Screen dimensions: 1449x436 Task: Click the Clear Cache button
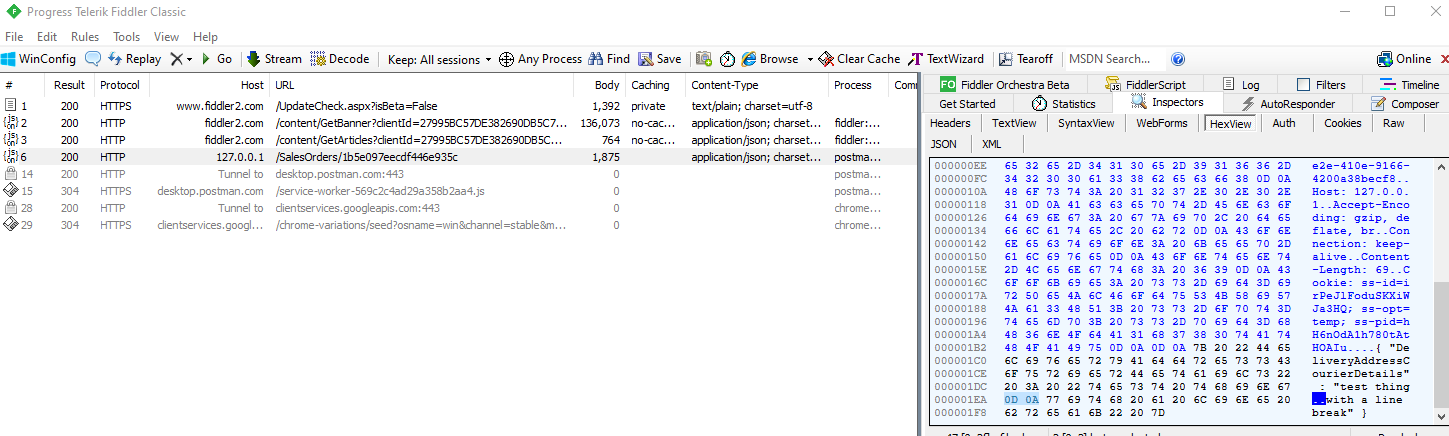click(x=859, y=59)
